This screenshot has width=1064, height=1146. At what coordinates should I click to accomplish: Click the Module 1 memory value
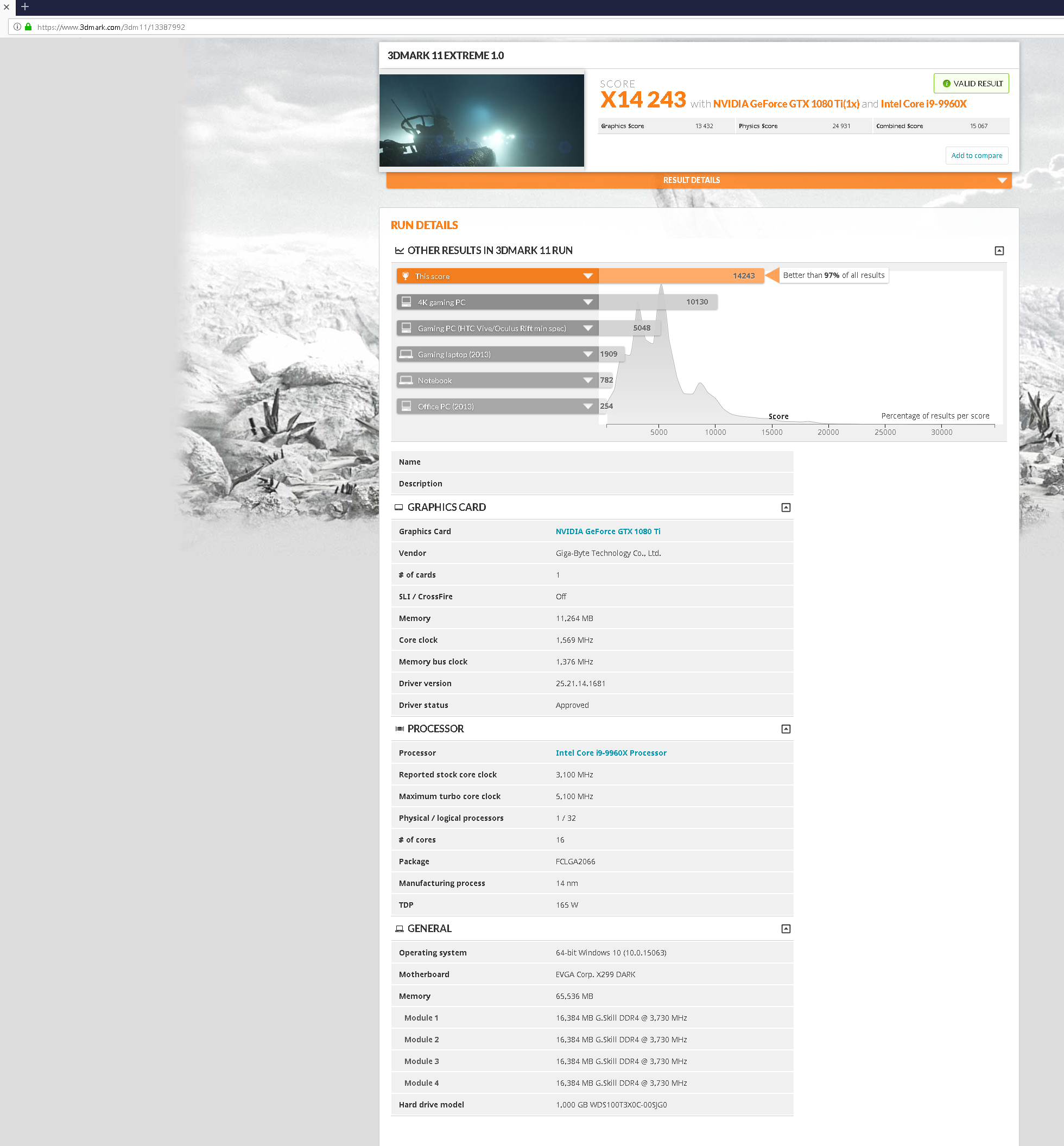pos(621,1017)
